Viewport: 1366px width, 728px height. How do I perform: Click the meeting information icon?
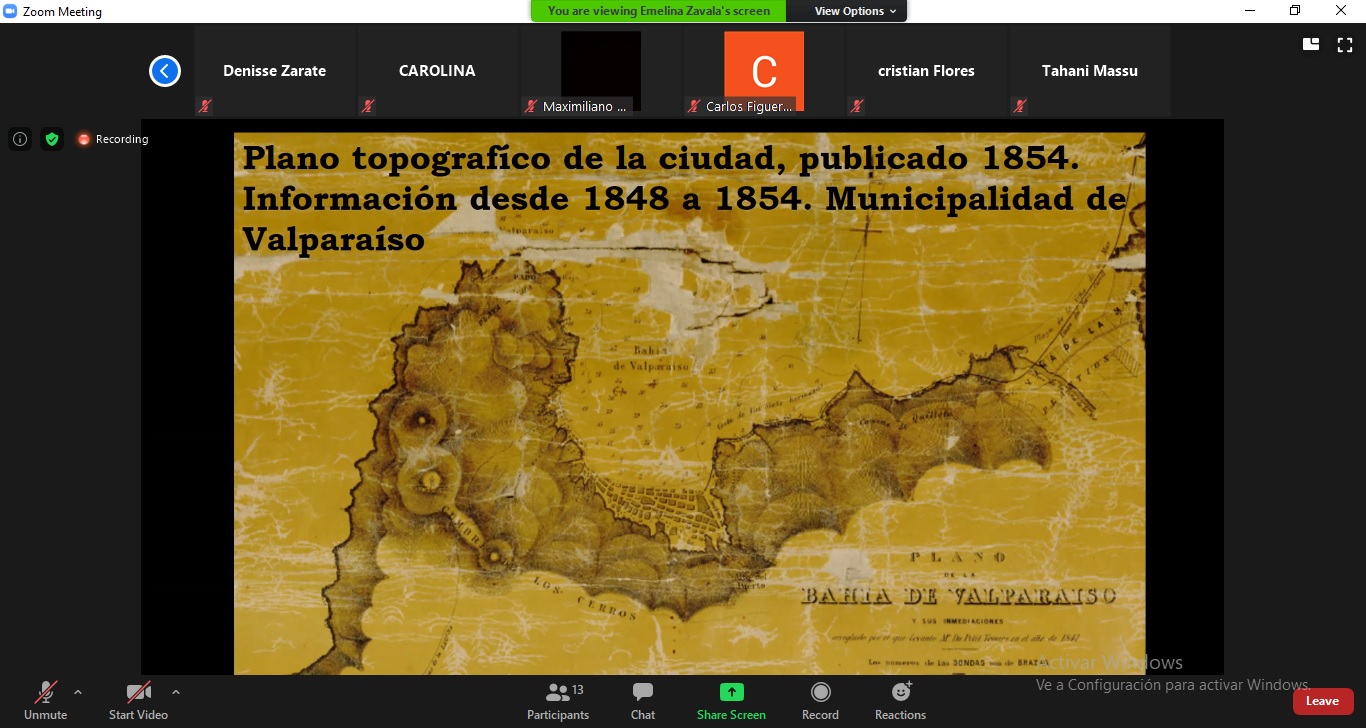pos(20,139)
